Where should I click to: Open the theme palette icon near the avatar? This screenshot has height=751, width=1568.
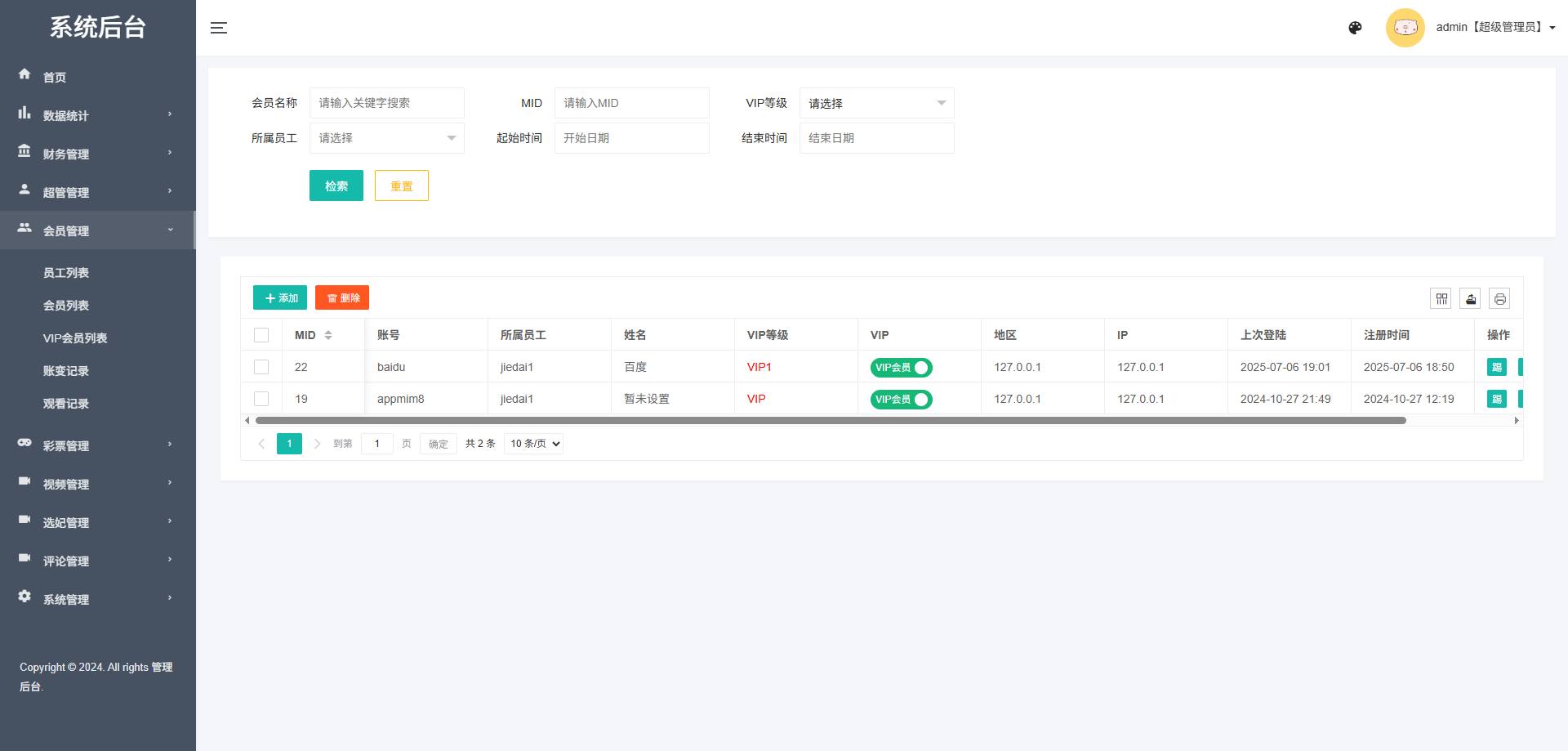click(1355, 27)
